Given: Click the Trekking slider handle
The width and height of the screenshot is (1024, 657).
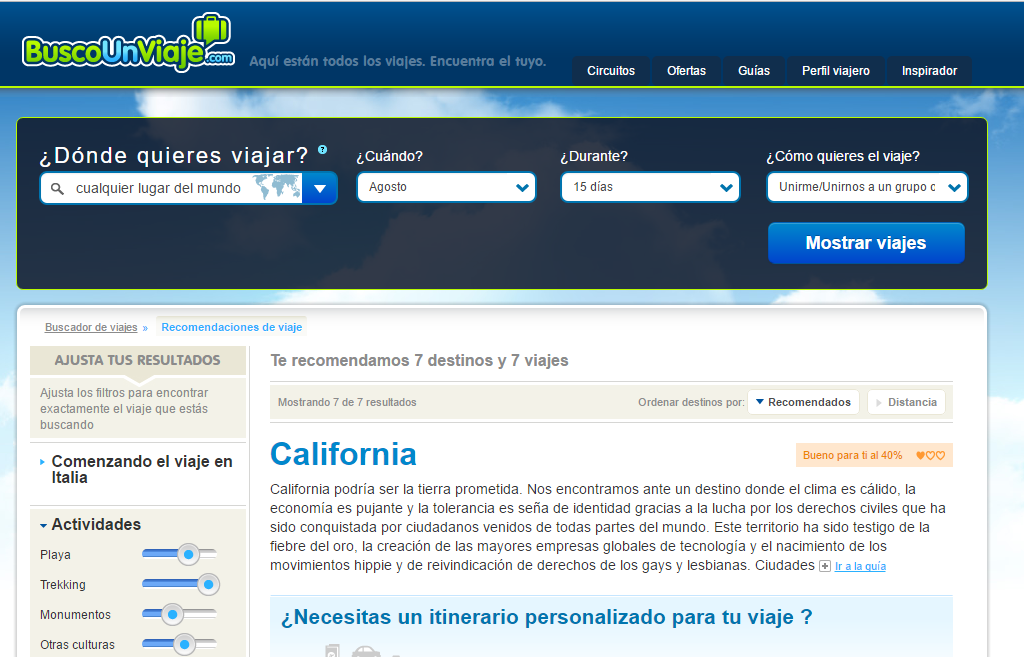Looking at the screenshot, I should tap(208, 584).
